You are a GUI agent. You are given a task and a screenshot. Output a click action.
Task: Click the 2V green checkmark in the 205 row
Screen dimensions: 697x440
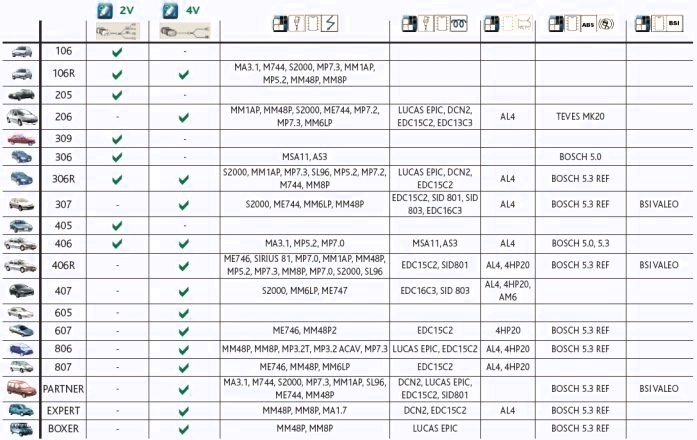click(x=117, y=95)
